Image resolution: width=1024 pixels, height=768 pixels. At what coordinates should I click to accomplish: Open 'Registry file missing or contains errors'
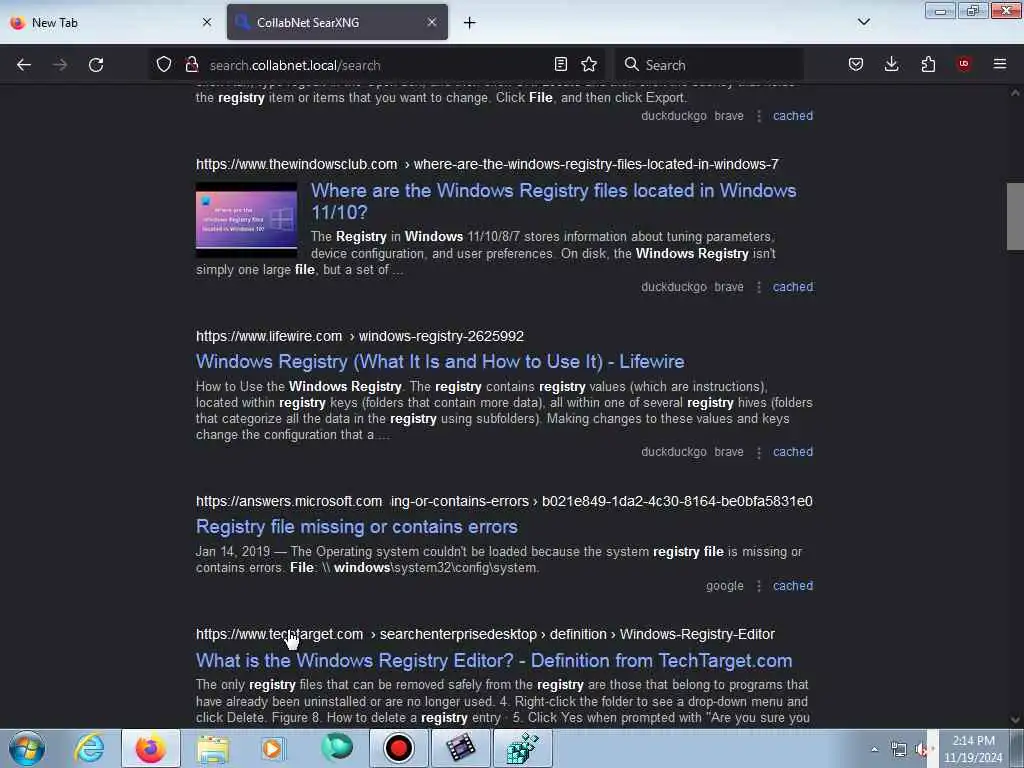click(357, 527)
